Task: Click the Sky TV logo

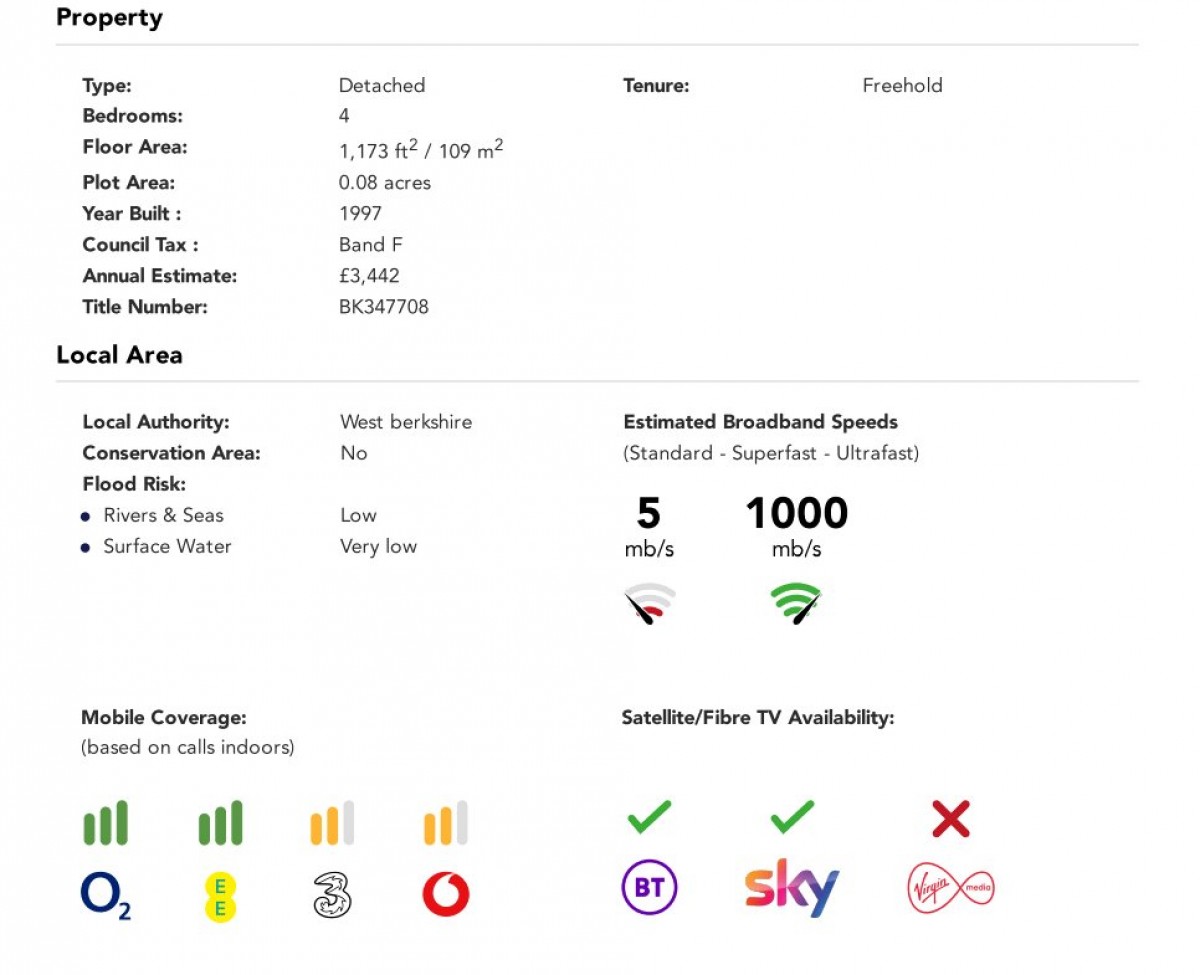Action: click(x=791, y=888)
